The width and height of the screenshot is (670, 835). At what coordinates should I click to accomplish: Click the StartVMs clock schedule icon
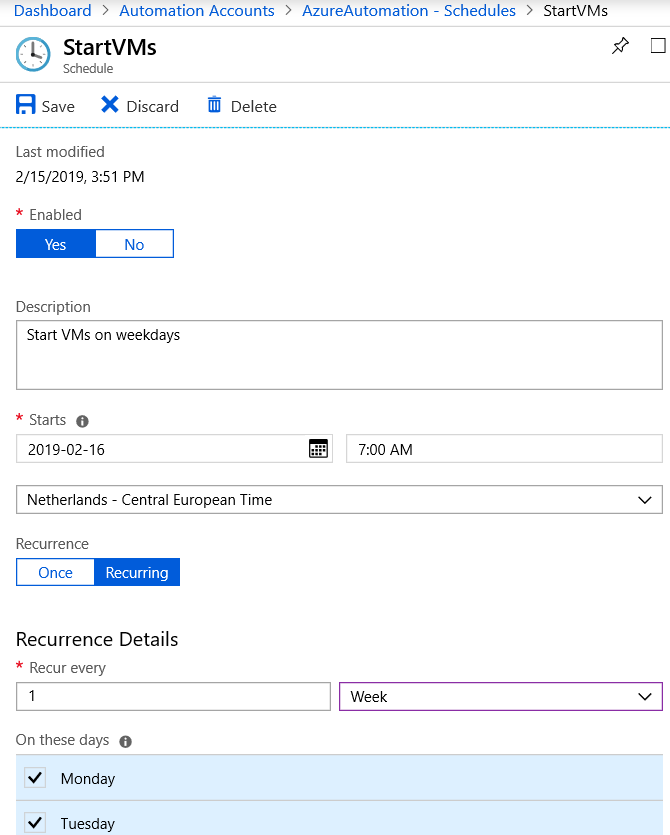pyautogui.click(x=33, y=55)
